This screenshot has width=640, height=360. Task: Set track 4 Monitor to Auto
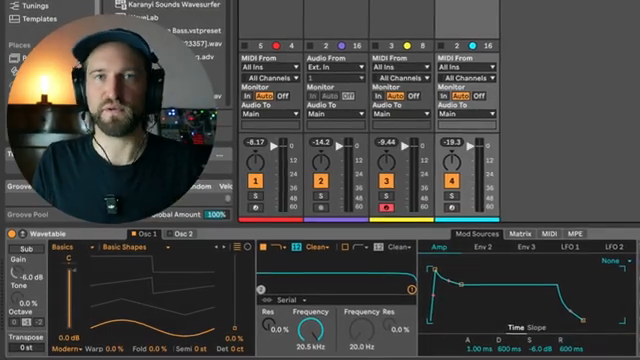460,96
